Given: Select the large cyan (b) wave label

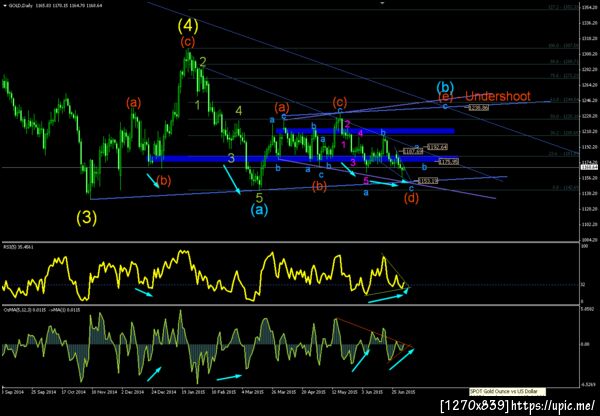Looking at the screenshot, I should click(445, 87).
